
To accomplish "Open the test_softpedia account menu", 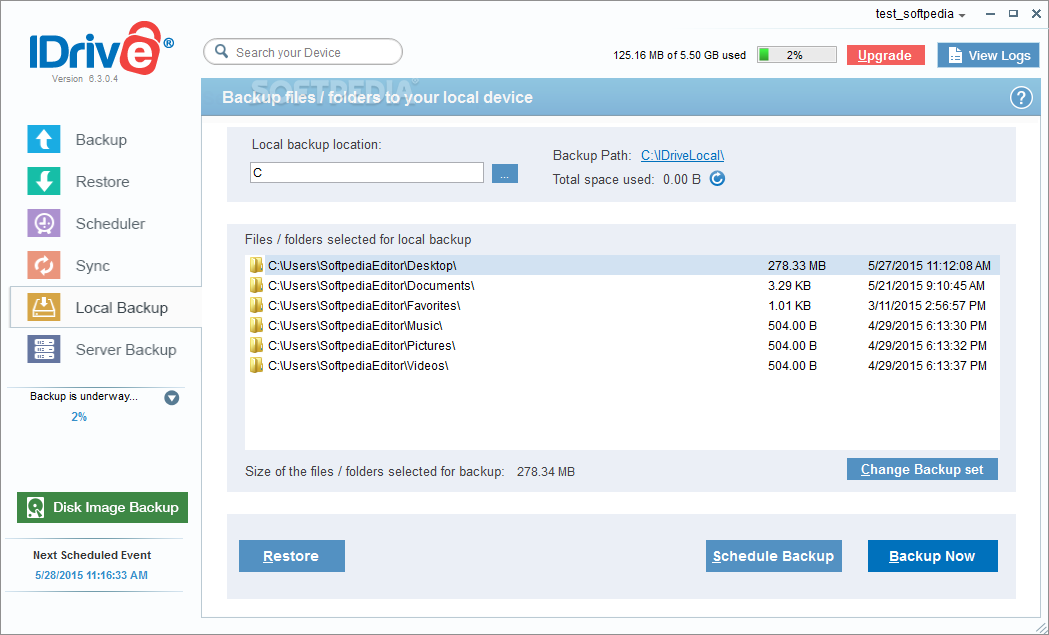I will pos(919,14).
